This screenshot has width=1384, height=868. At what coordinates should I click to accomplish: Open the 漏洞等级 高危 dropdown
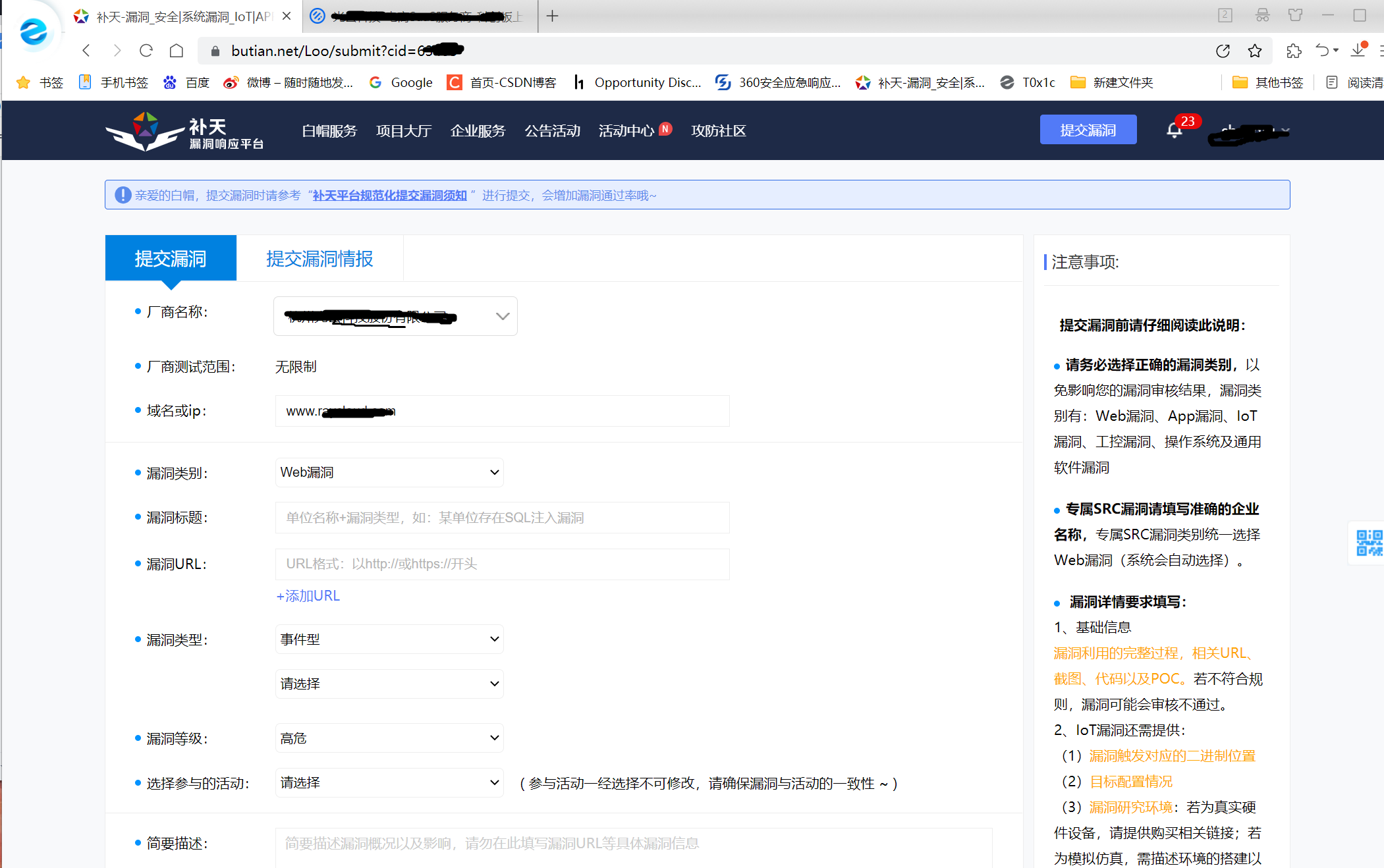(389, 738)
